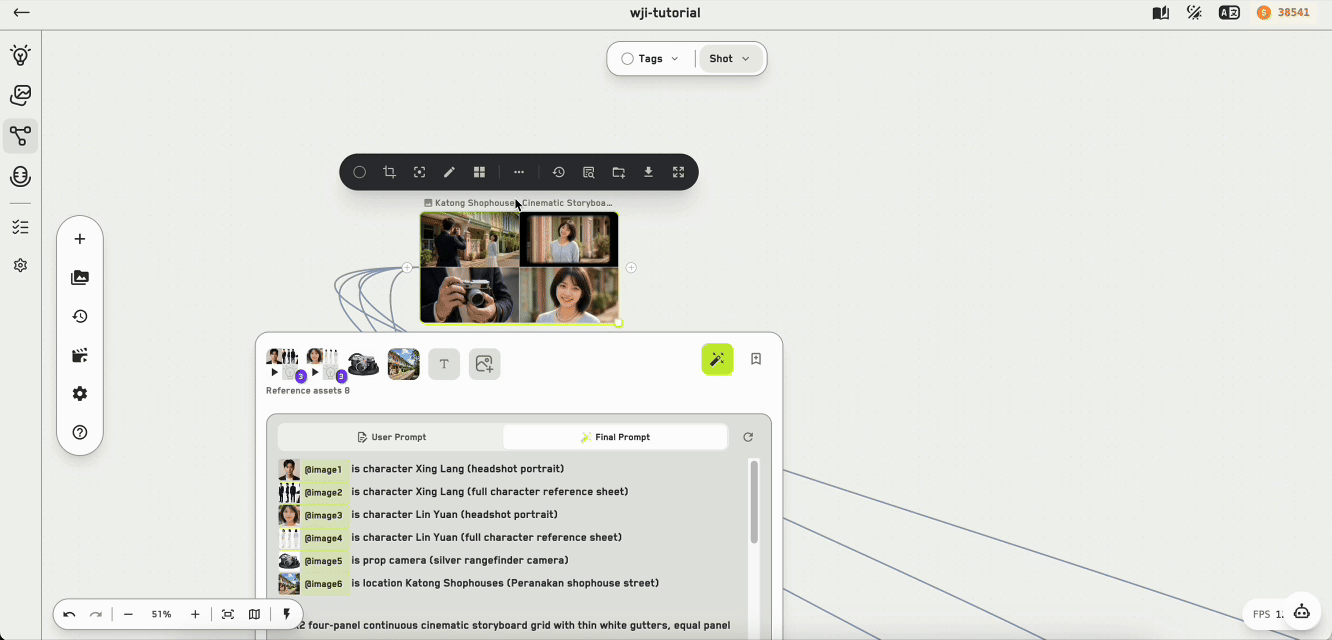This screenshot has width=1332, height=640.
Task: Select the Katong Shophouses storyboard image node
Action: (x=519, y=267)
